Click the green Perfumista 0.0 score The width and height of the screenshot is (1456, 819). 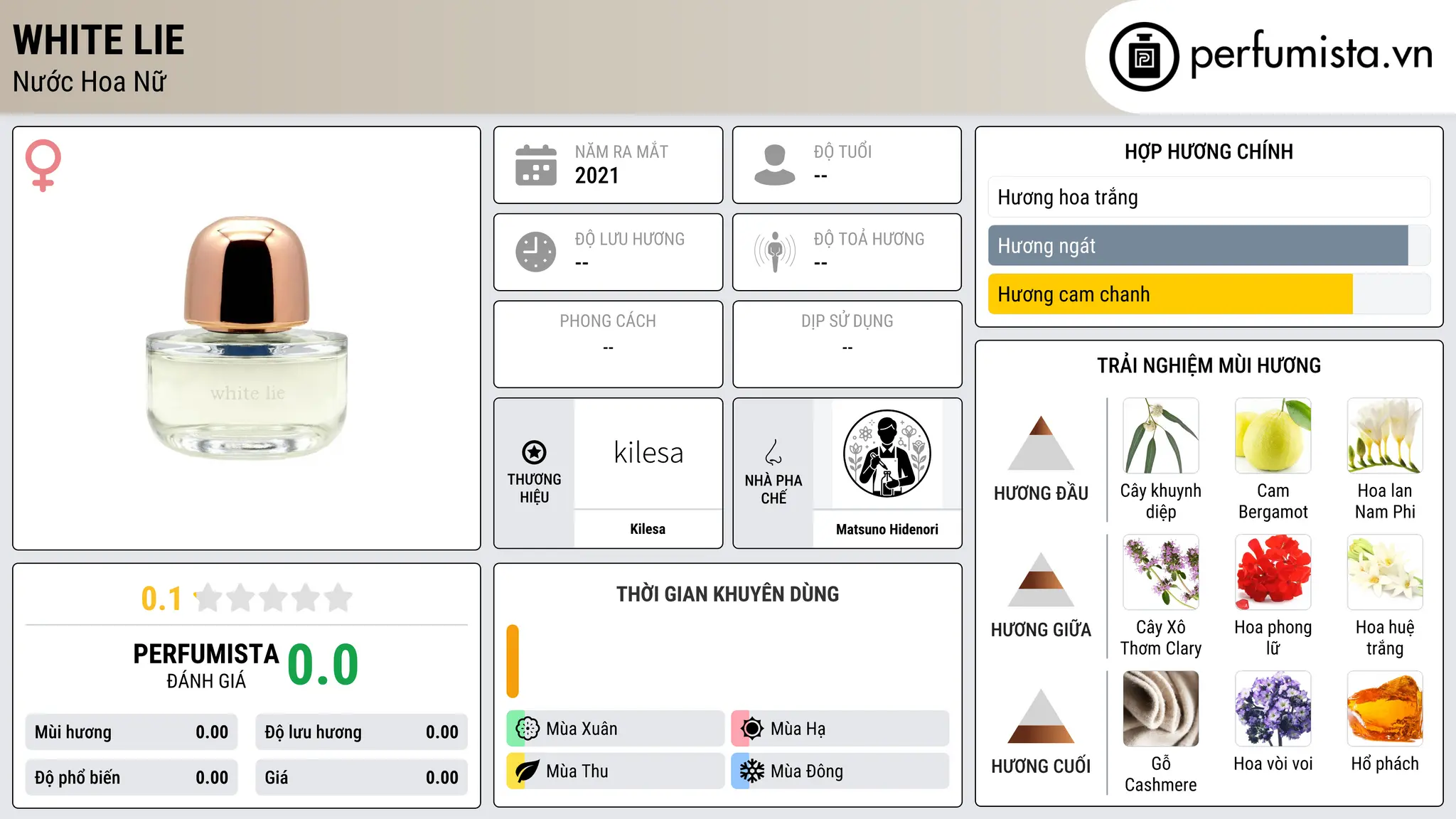[x=323, y=665]
